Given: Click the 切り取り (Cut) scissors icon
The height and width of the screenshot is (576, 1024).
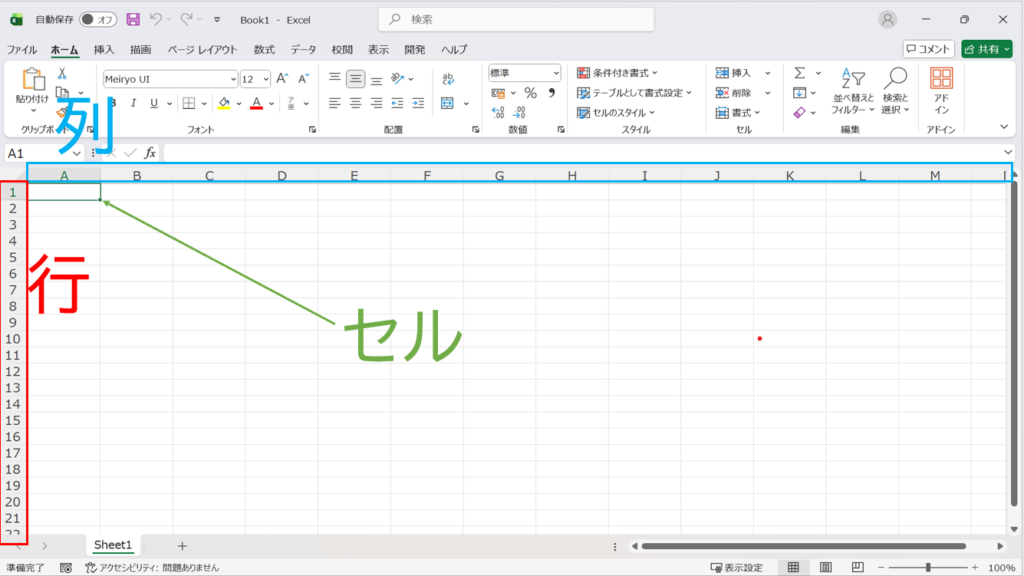Looking at the screenshot, I should click(61, 74).
